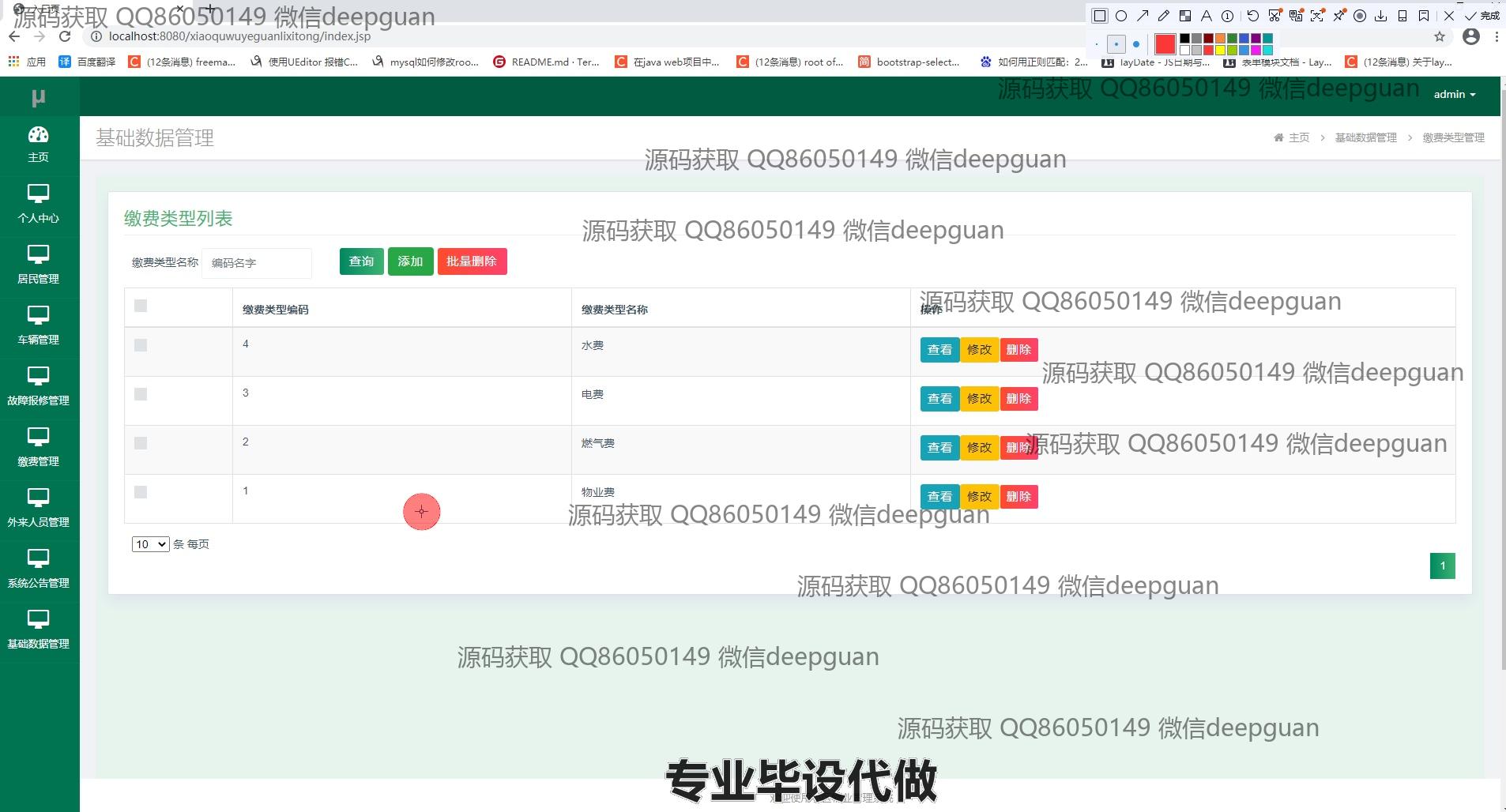
Task: Click the translate screenshot icon
Action: (x=1296, y=16)
